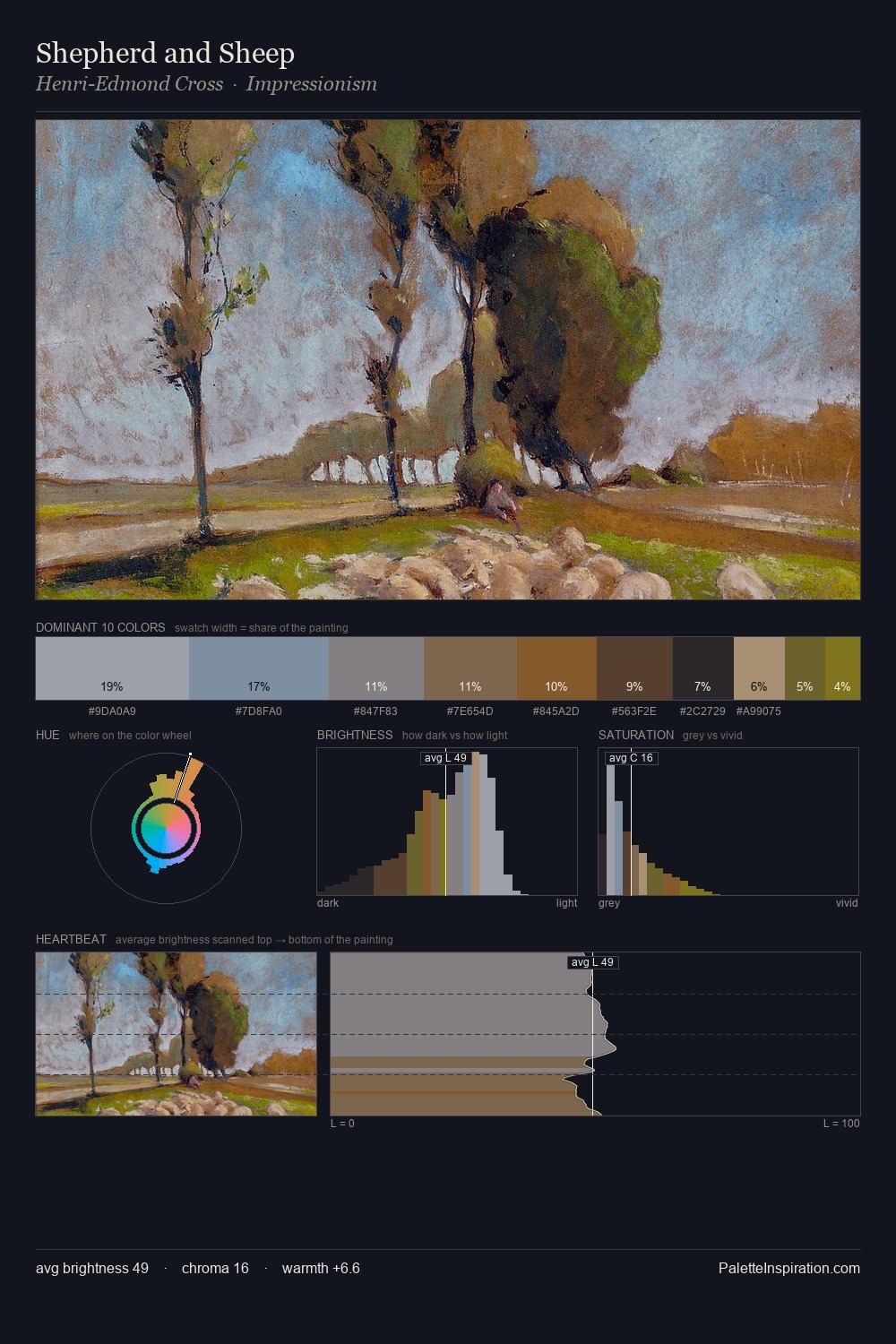
Task: Click the HUE section heading
Action: pos(47,735)
